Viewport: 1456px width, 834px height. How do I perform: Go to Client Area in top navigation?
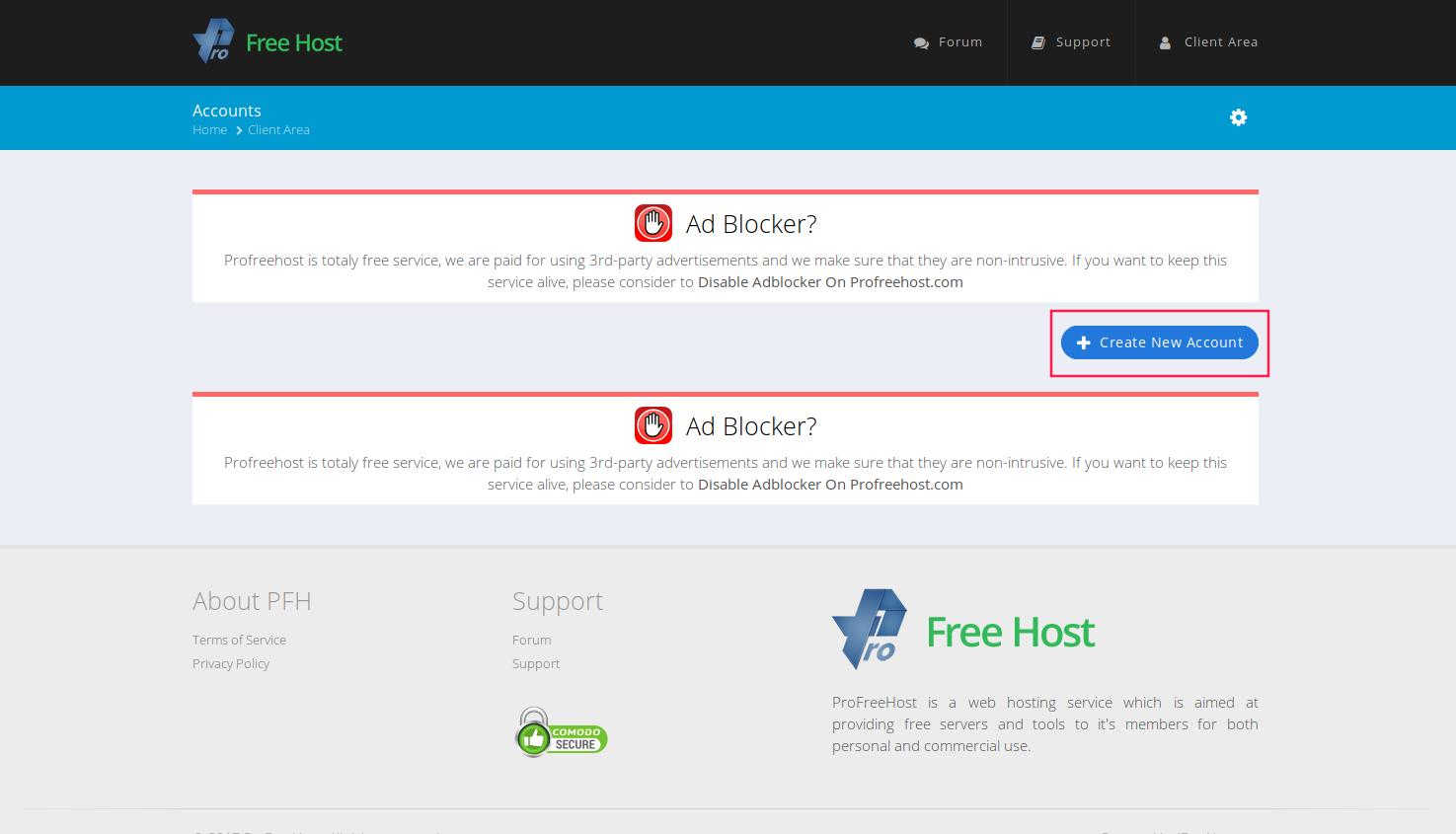[1220, 42]
